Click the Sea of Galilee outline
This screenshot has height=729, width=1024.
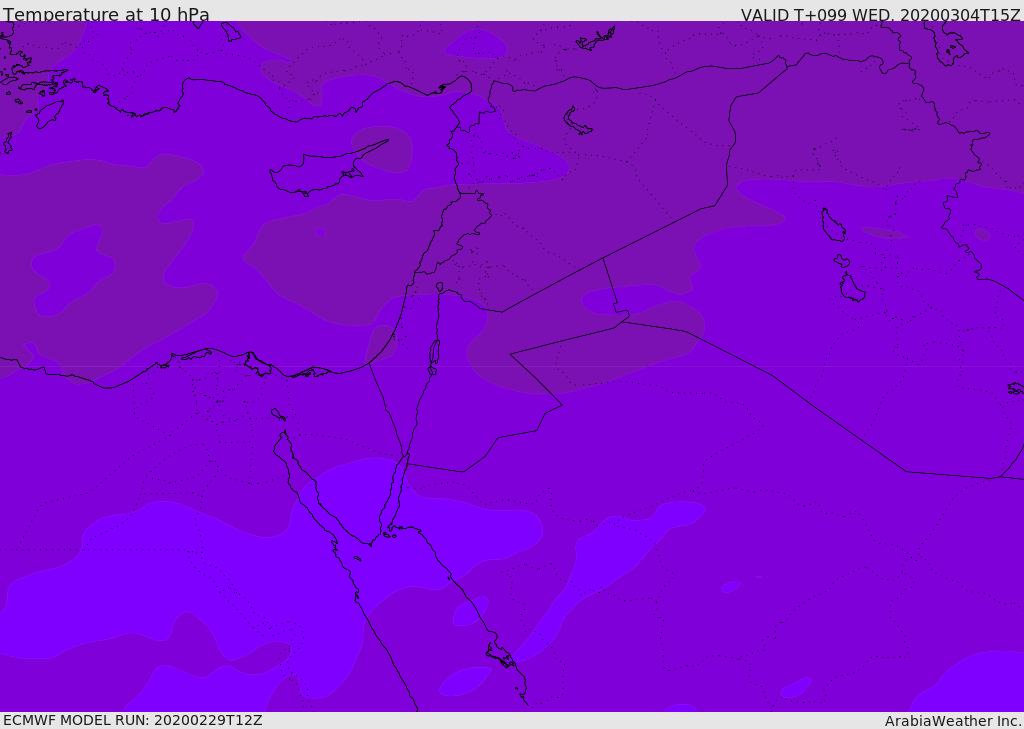pos(440,287)
